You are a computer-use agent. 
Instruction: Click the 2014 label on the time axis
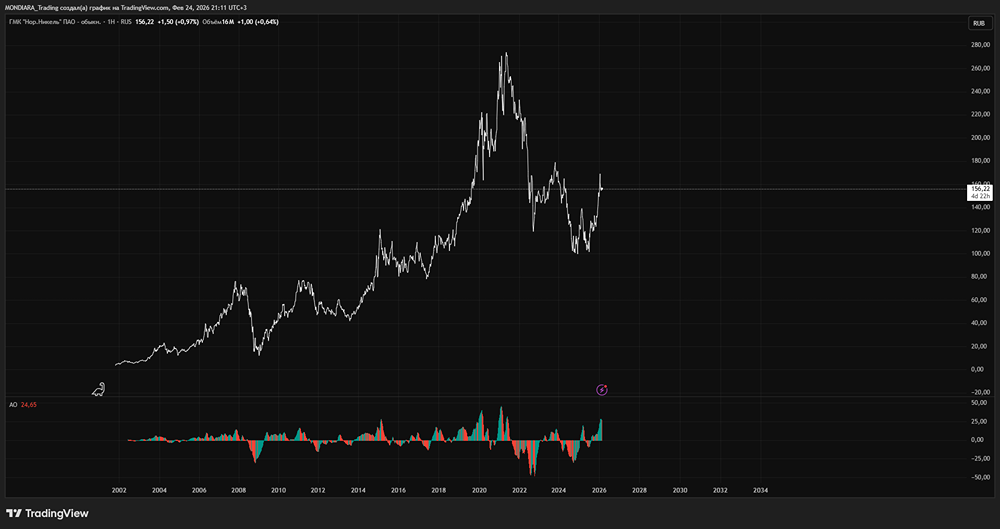[x=358, y=491]
